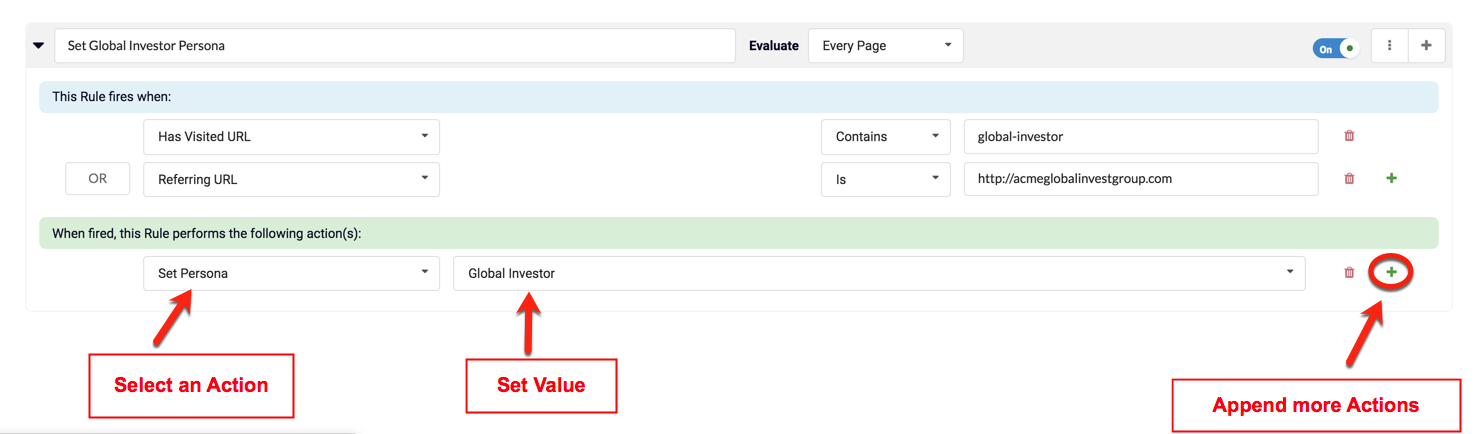Open the 'Global Investor' value dropdown
Image resolution: width=1476 pixels, height=434 pixels.
tap(878, 273)
